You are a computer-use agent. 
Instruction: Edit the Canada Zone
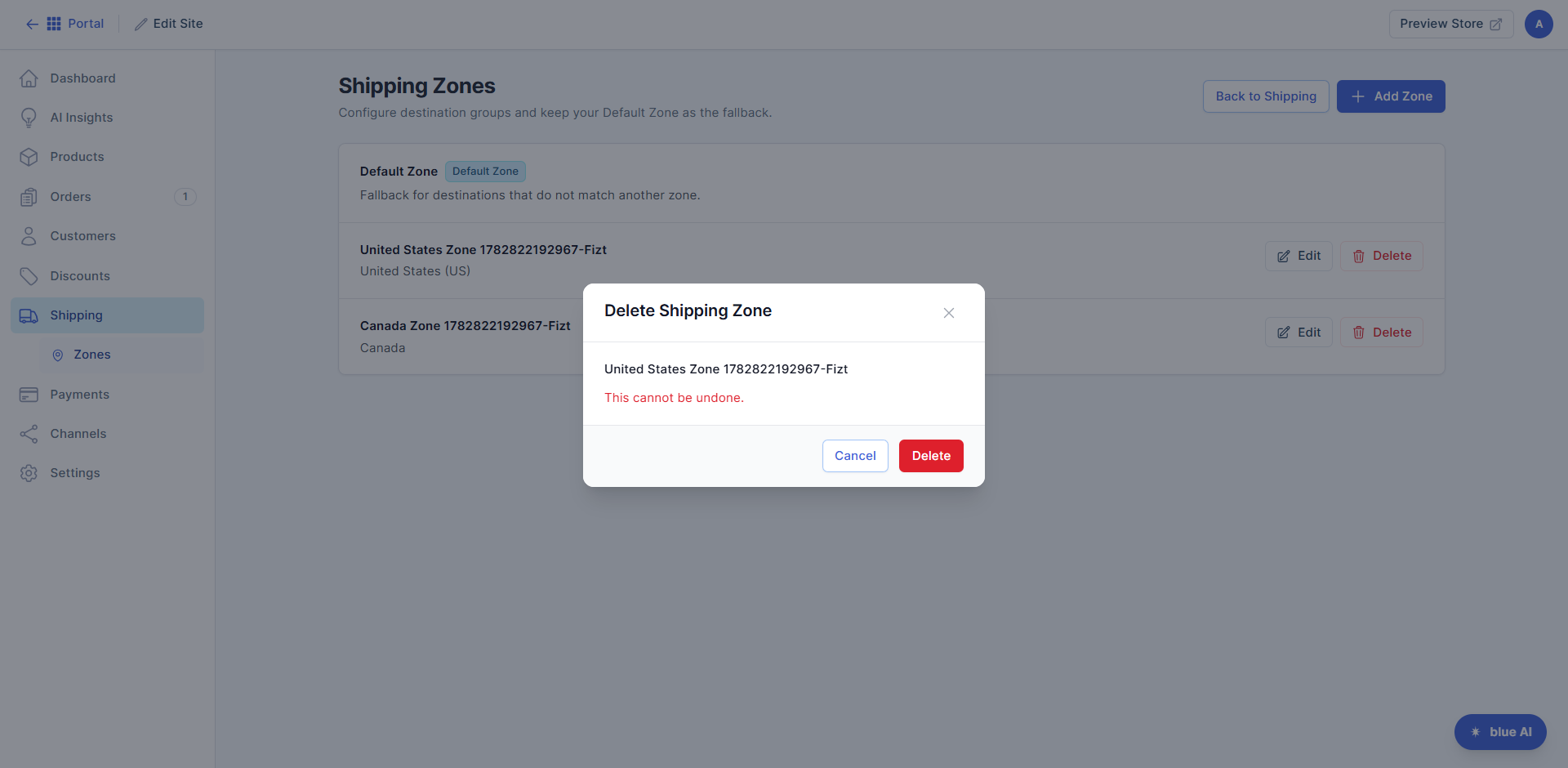(x=1298, y=333)
